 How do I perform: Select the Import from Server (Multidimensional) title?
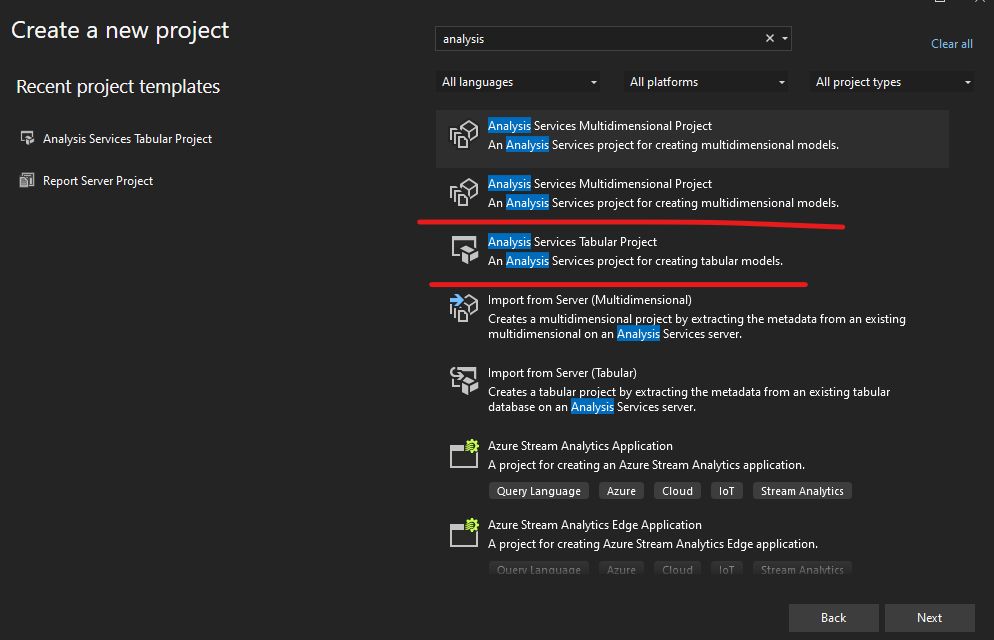[590, 300]
